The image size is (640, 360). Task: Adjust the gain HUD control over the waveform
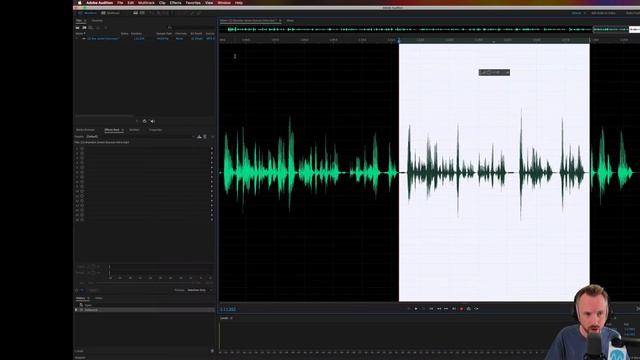(494, 73)
